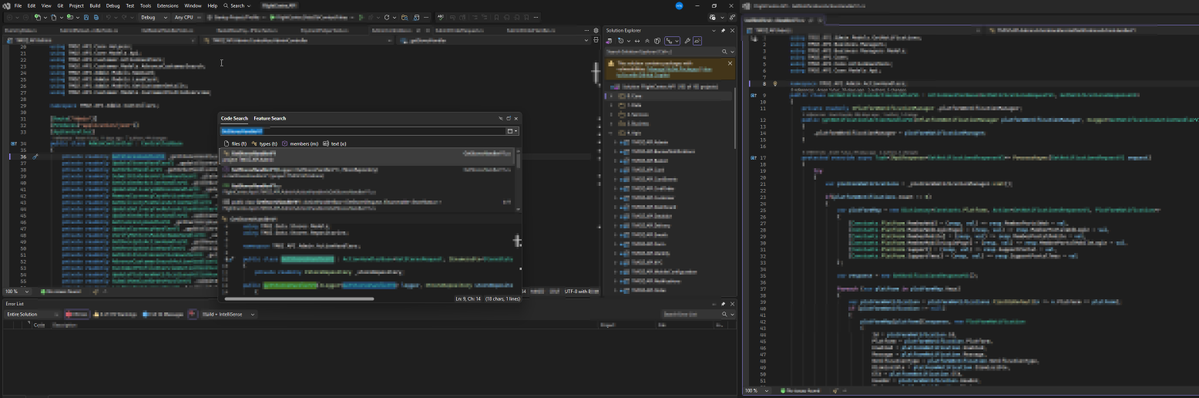Toggle the types (t) search filter

[265, 143]
